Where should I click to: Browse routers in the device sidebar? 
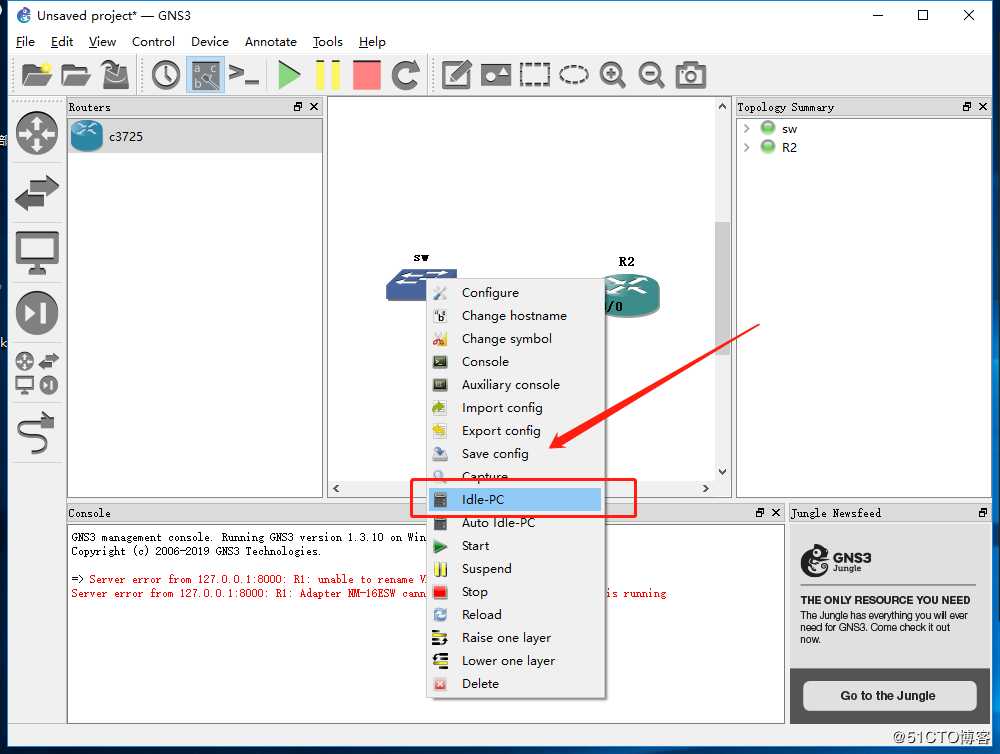37,133
